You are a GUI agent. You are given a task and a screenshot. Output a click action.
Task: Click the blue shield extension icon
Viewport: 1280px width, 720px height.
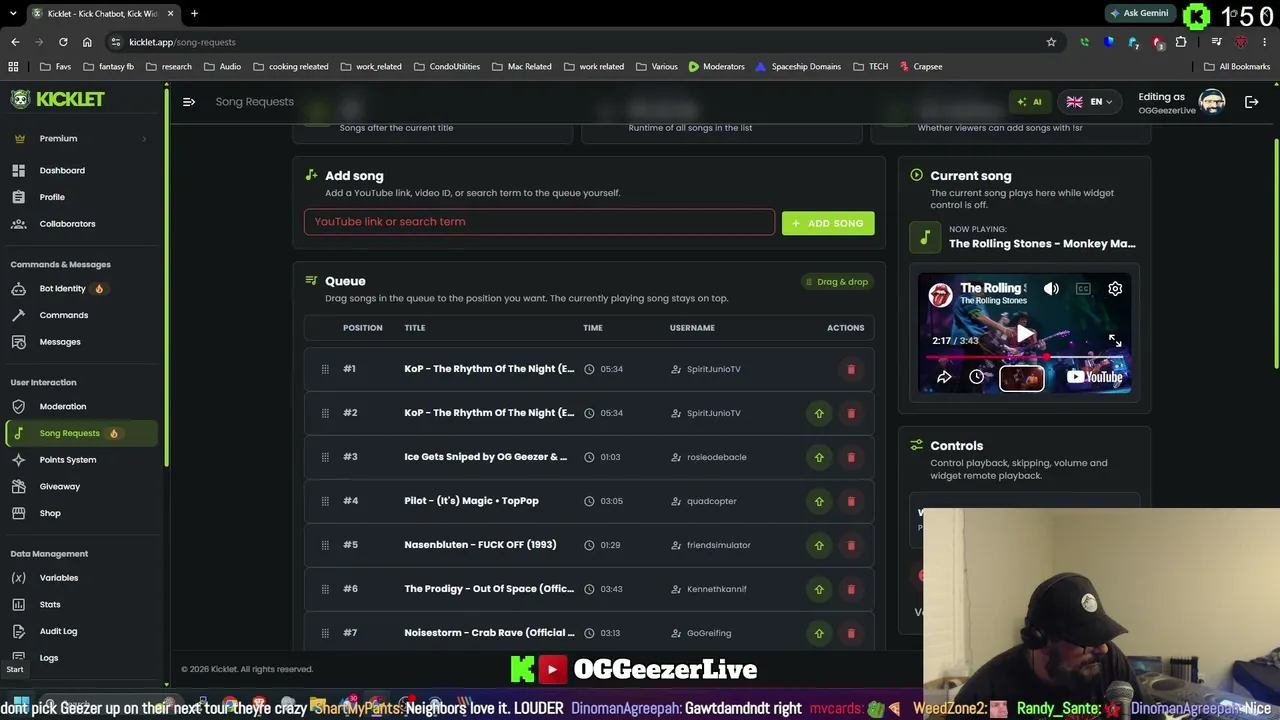1108,42
